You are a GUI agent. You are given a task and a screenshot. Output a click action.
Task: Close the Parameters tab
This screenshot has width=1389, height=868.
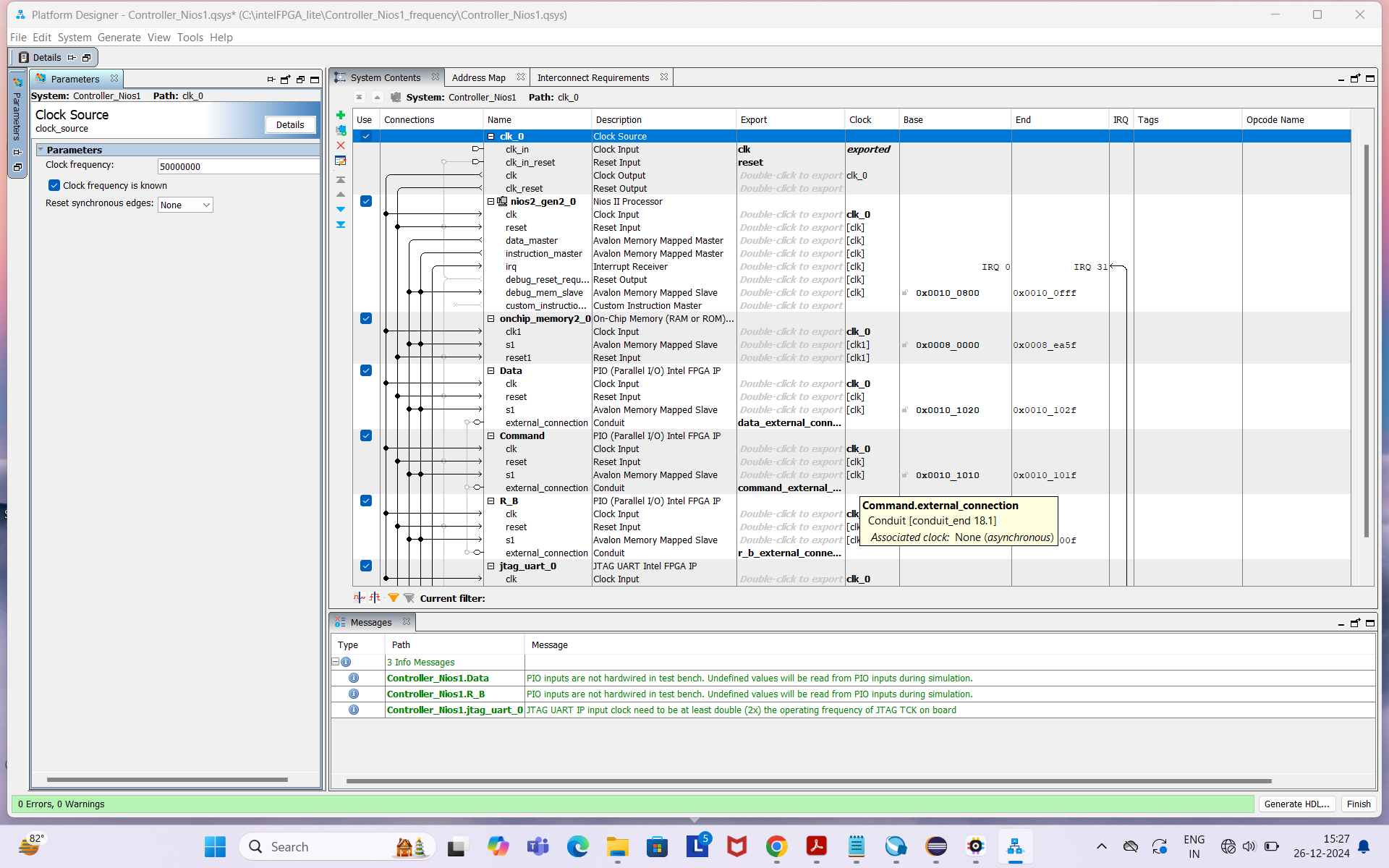[x=114, y=78]
